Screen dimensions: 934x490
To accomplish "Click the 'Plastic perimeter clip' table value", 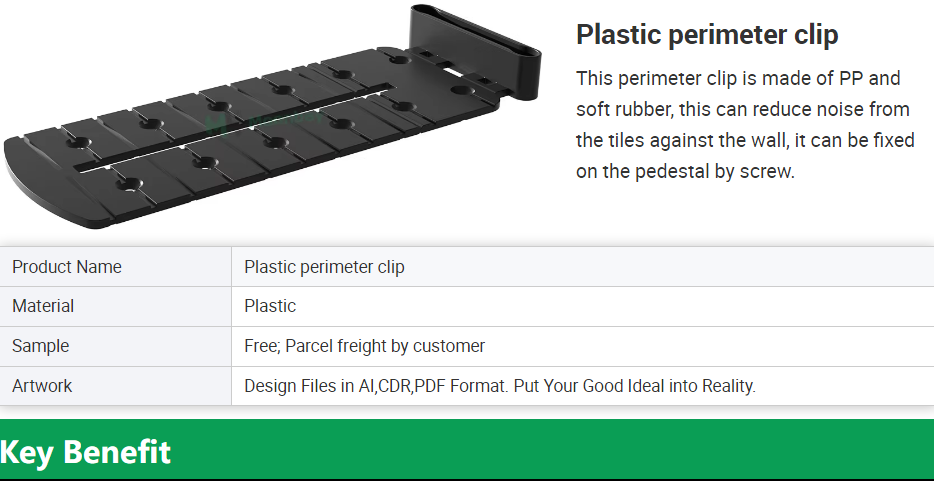I will tap(324, 267).
